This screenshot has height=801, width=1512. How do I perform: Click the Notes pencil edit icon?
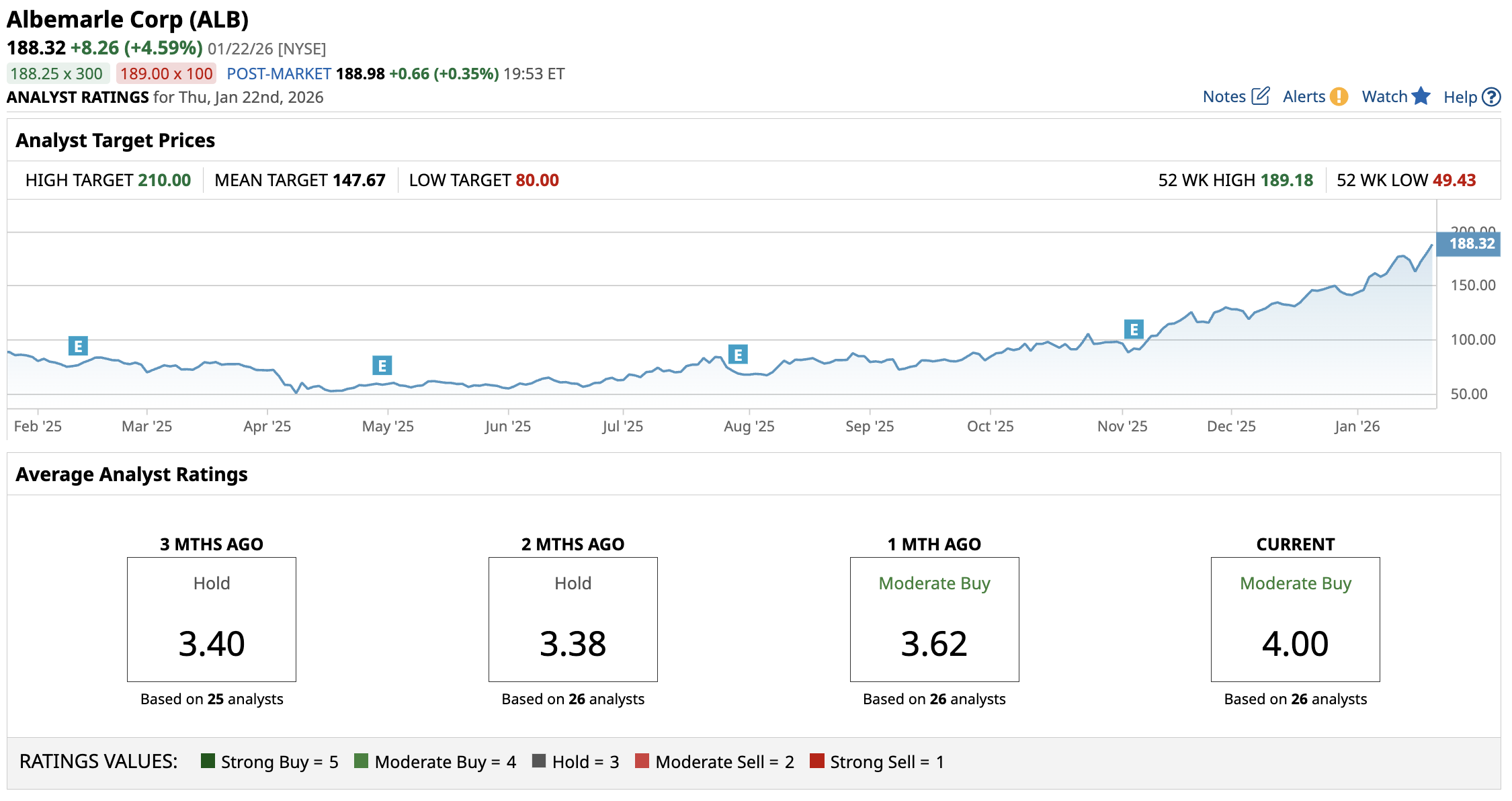coord(1261,96)
